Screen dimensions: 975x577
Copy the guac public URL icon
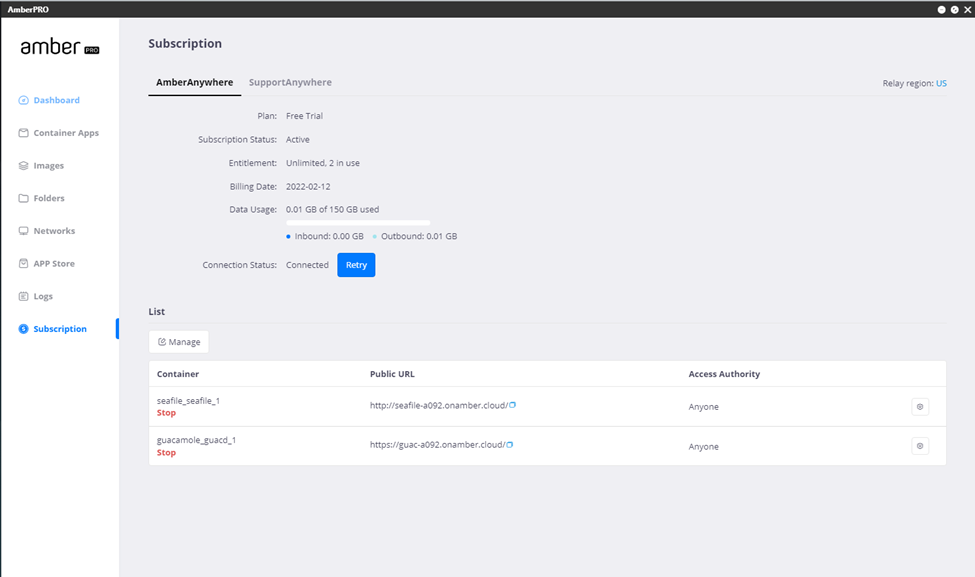tap(510, 445)
